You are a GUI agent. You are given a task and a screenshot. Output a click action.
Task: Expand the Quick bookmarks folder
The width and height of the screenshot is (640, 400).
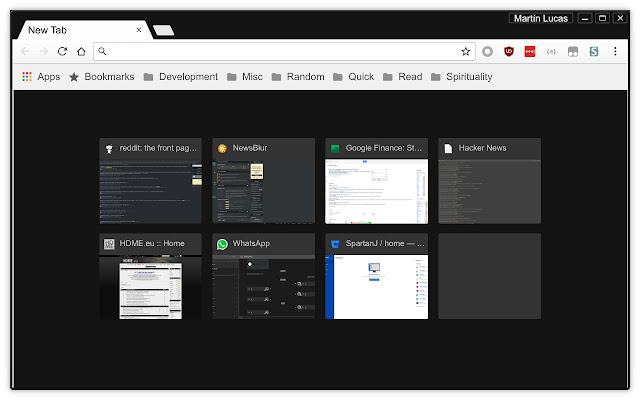(x=353, y=77)
